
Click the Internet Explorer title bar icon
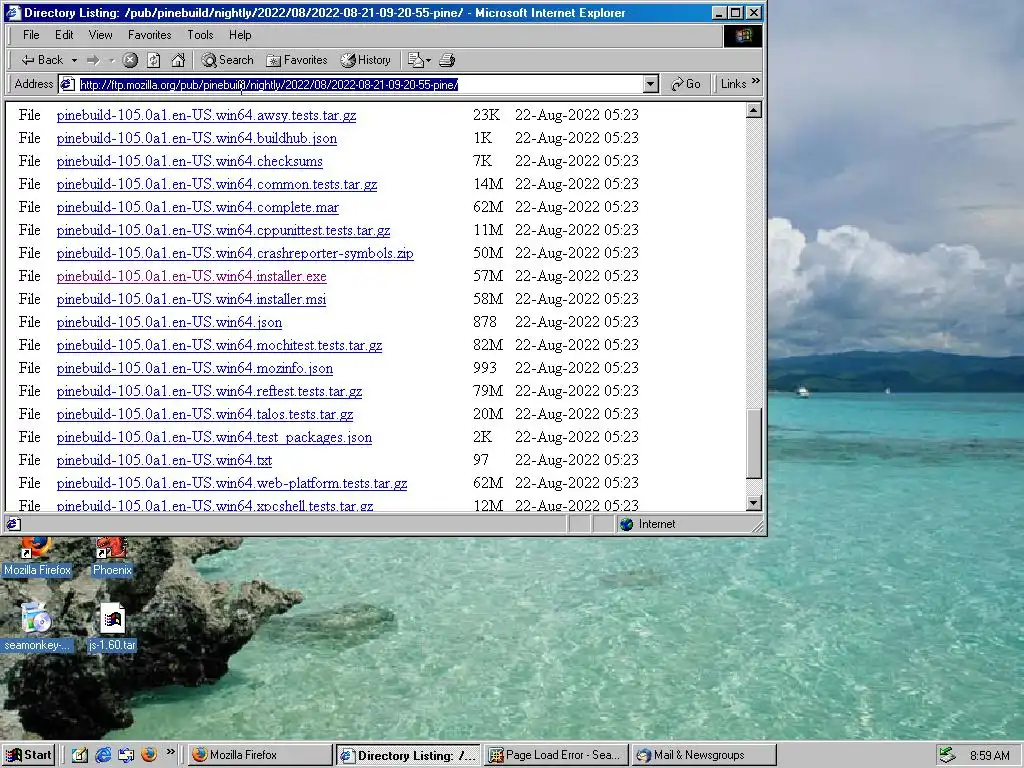pyautogui.click(x=13, y=12)
